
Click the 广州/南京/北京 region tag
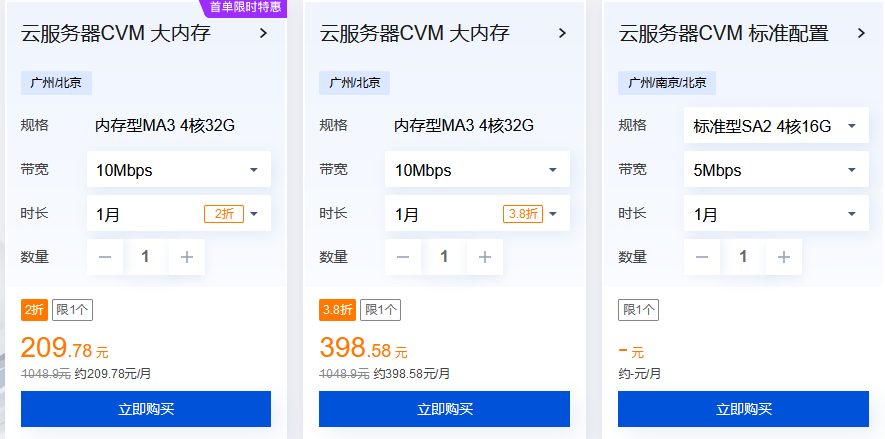tap(667, 83)
